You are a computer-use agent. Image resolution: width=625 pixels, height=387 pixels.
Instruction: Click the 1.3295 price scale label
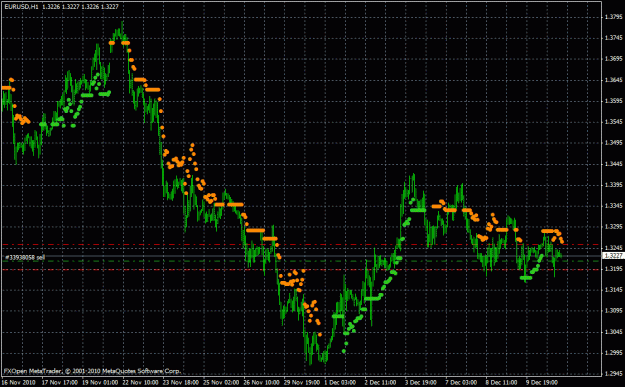coord(613,227)
